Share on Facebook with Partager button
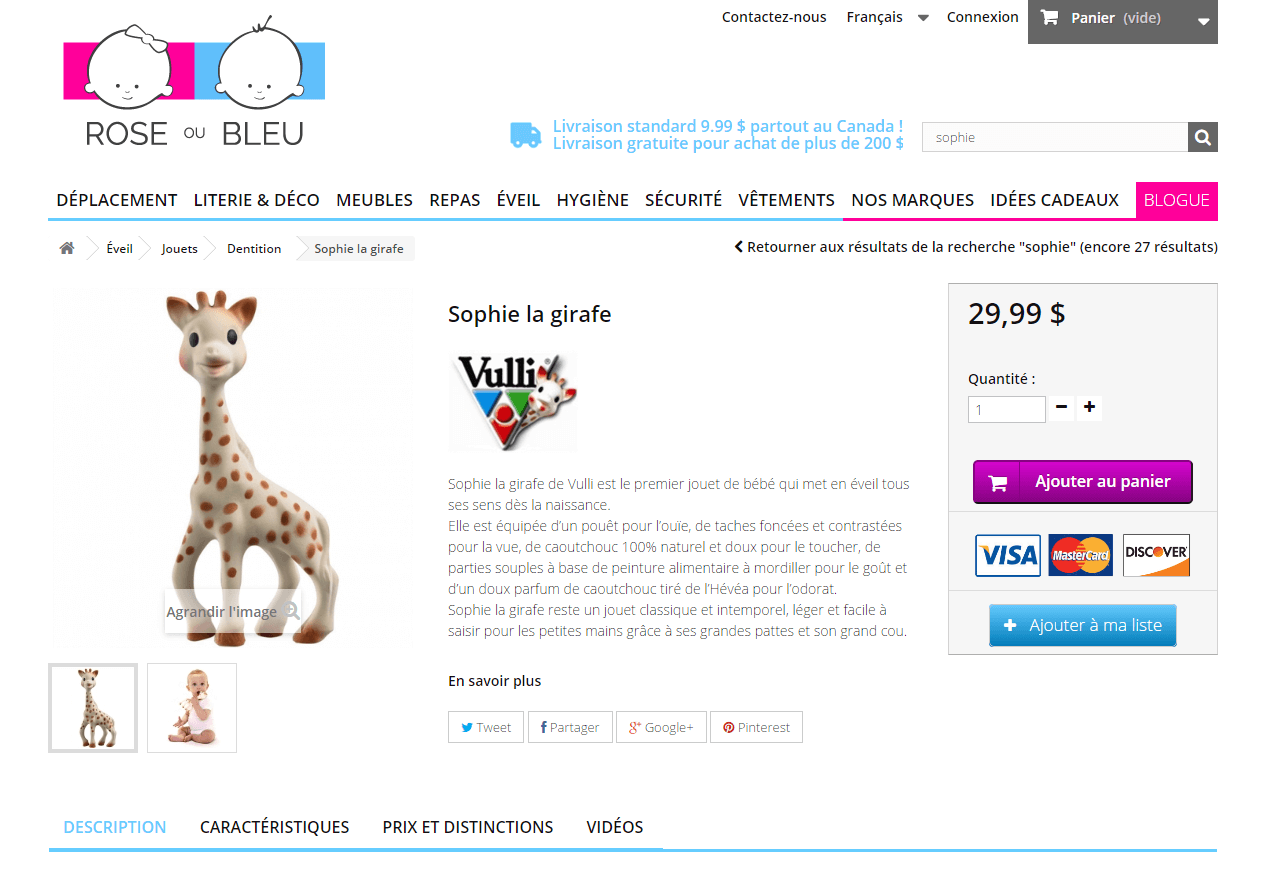This screenshot has width=1269, height=879. [570, 727]
